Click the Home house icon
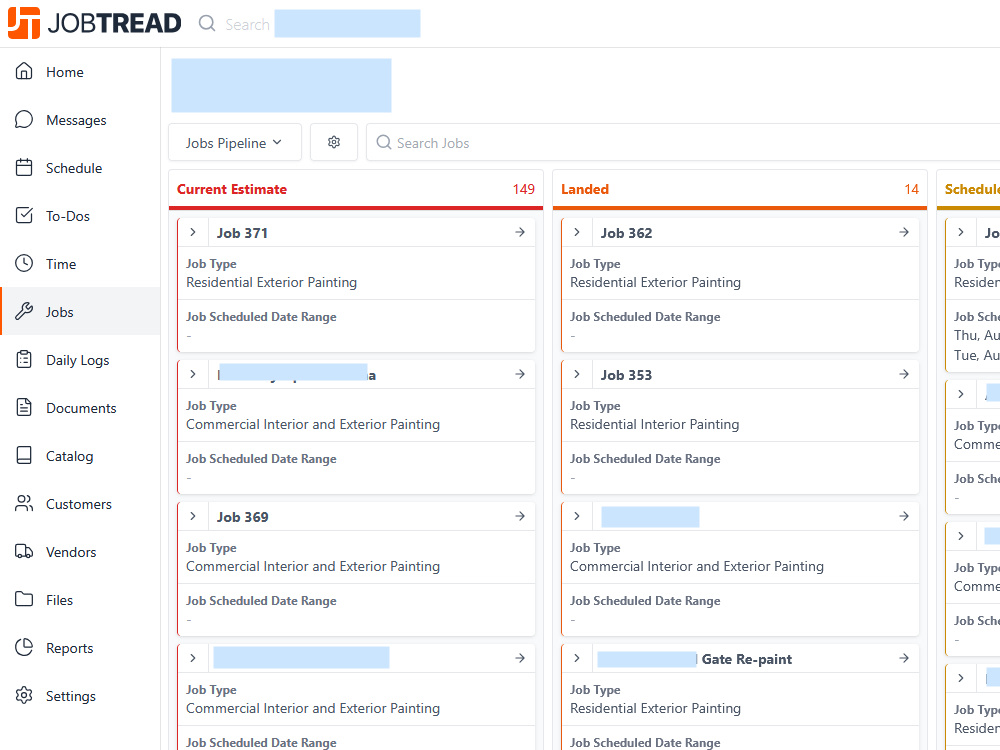 24,71
